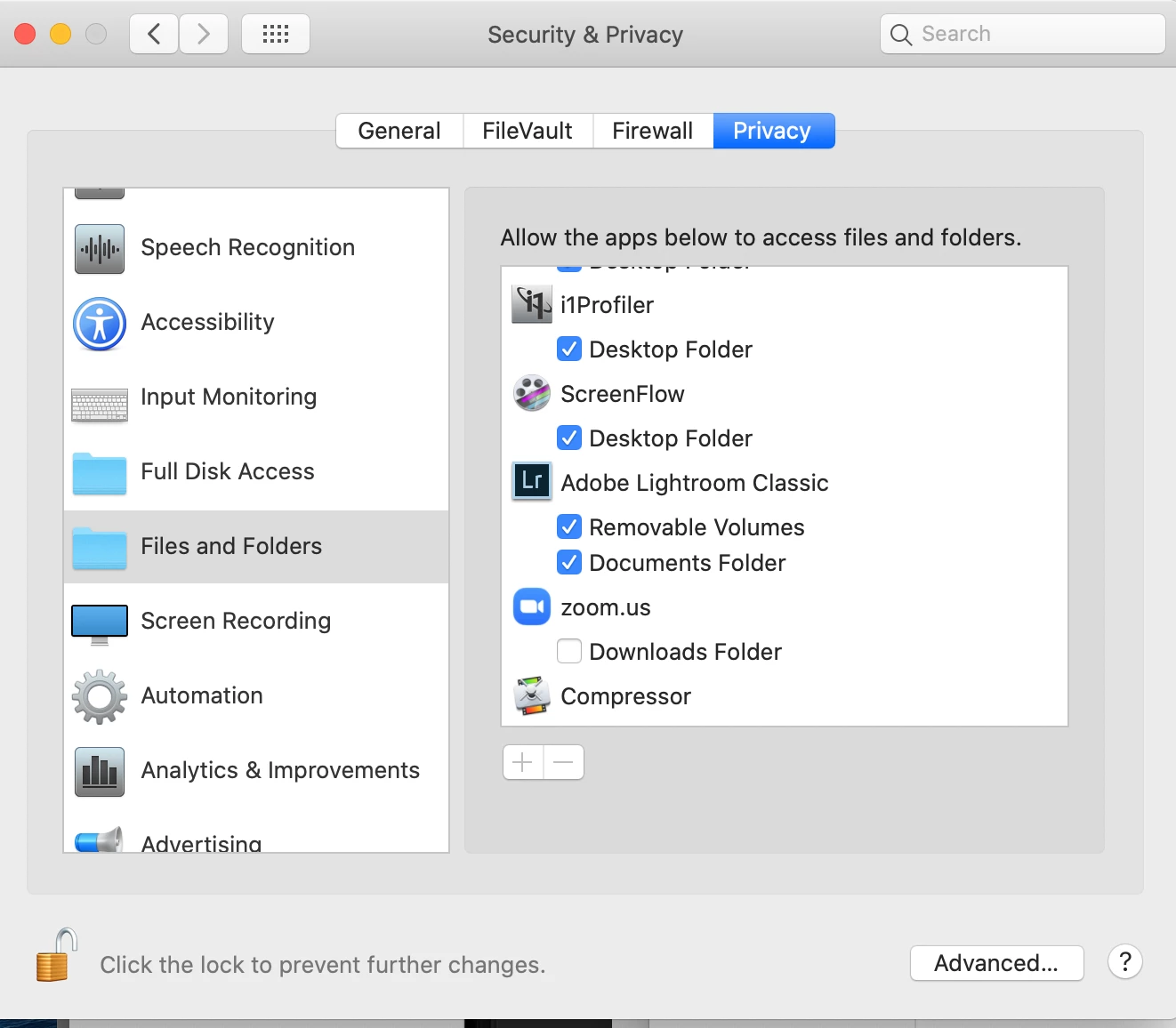Select Speech Recognition in the sidebar
Screen dimensions: 1176x1028
click(x=256, y=248)
